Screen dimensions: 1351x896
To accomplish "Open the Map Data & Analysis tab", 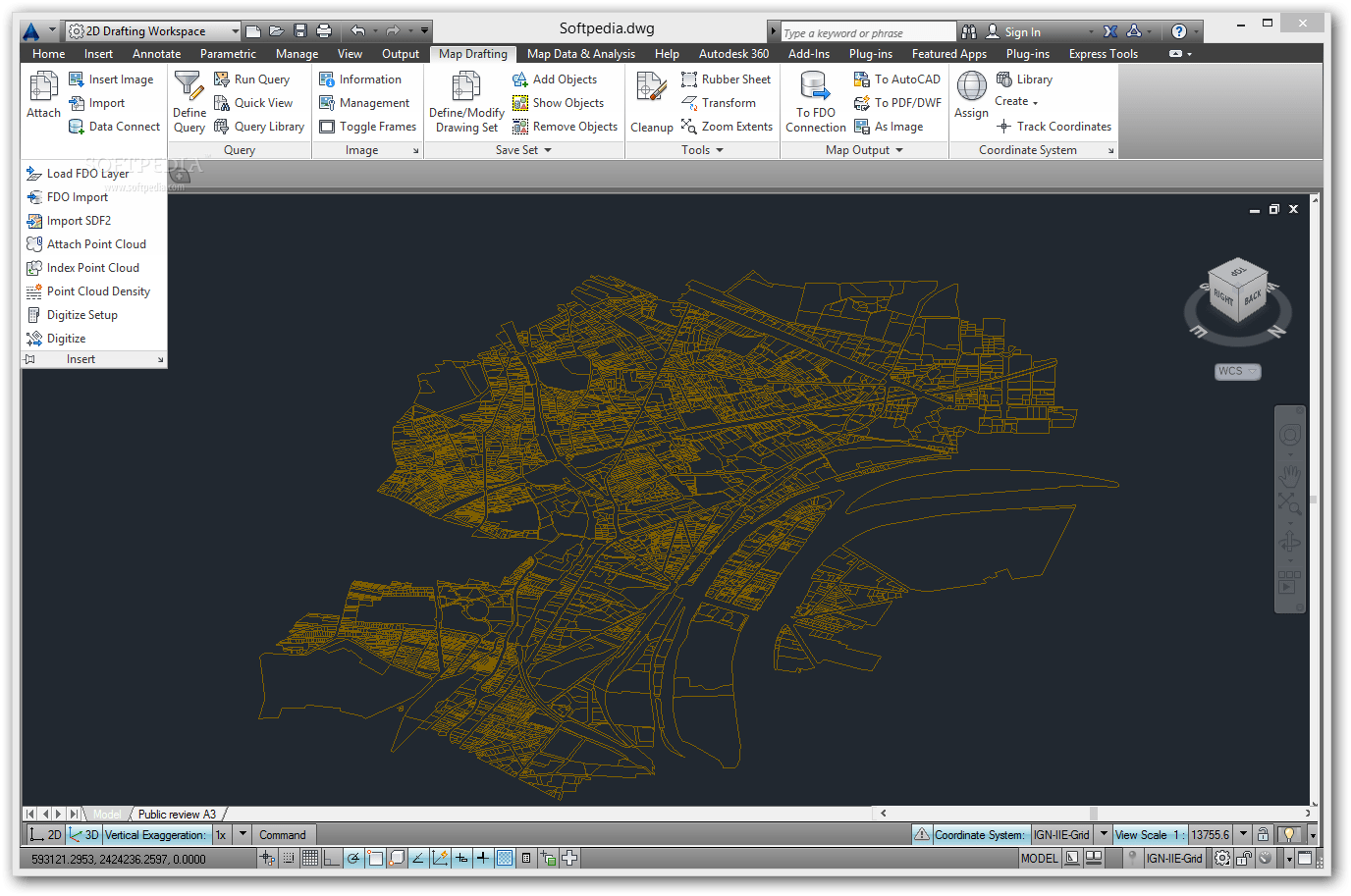I will point(580,54).
